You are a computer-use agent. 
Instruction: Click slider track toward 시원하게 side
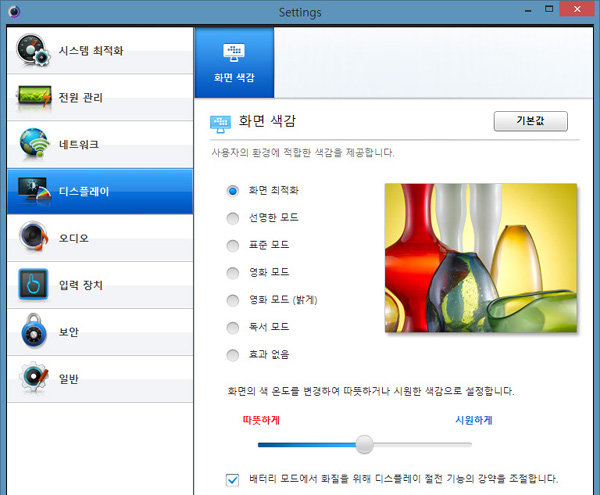tap(422, 445)
